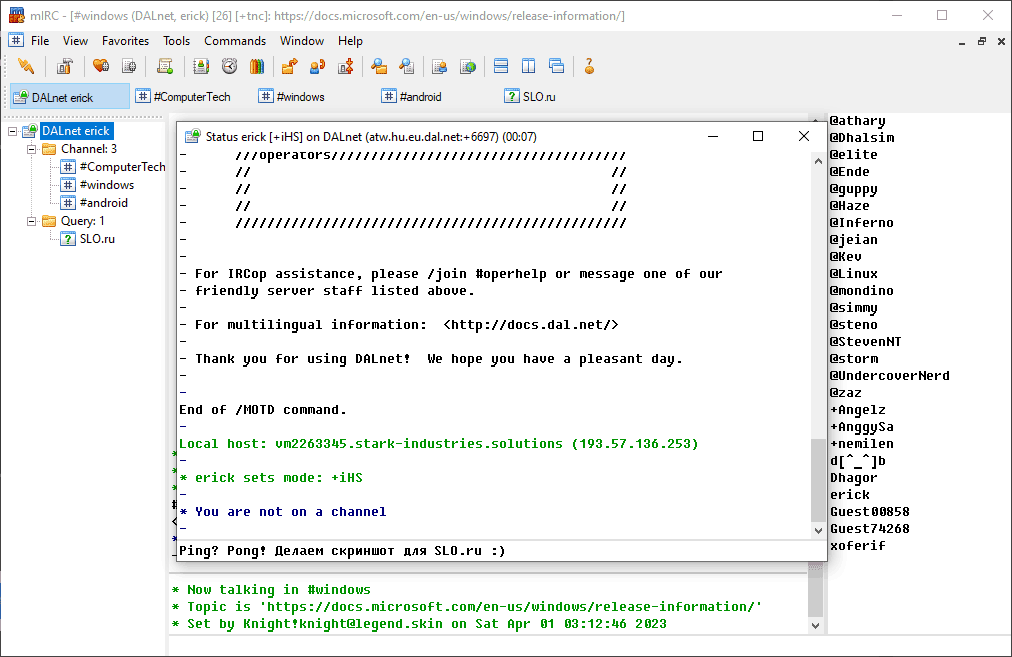Select Channel: 3 folder in the treebar

(x=88, y=149)
